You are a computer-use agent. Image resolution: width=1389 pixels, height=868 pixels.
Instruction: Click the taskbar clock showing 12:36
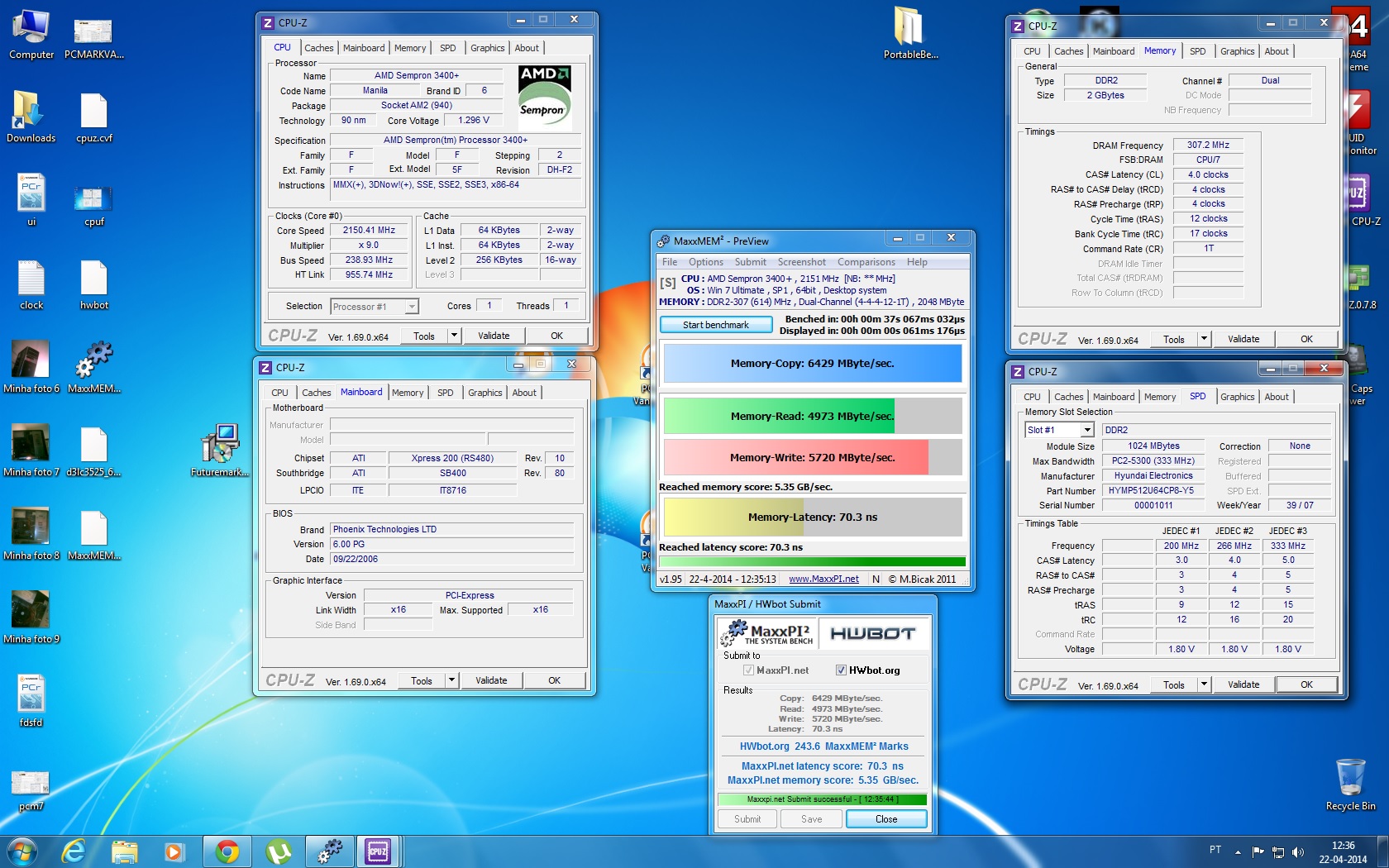coord(1343,852)
